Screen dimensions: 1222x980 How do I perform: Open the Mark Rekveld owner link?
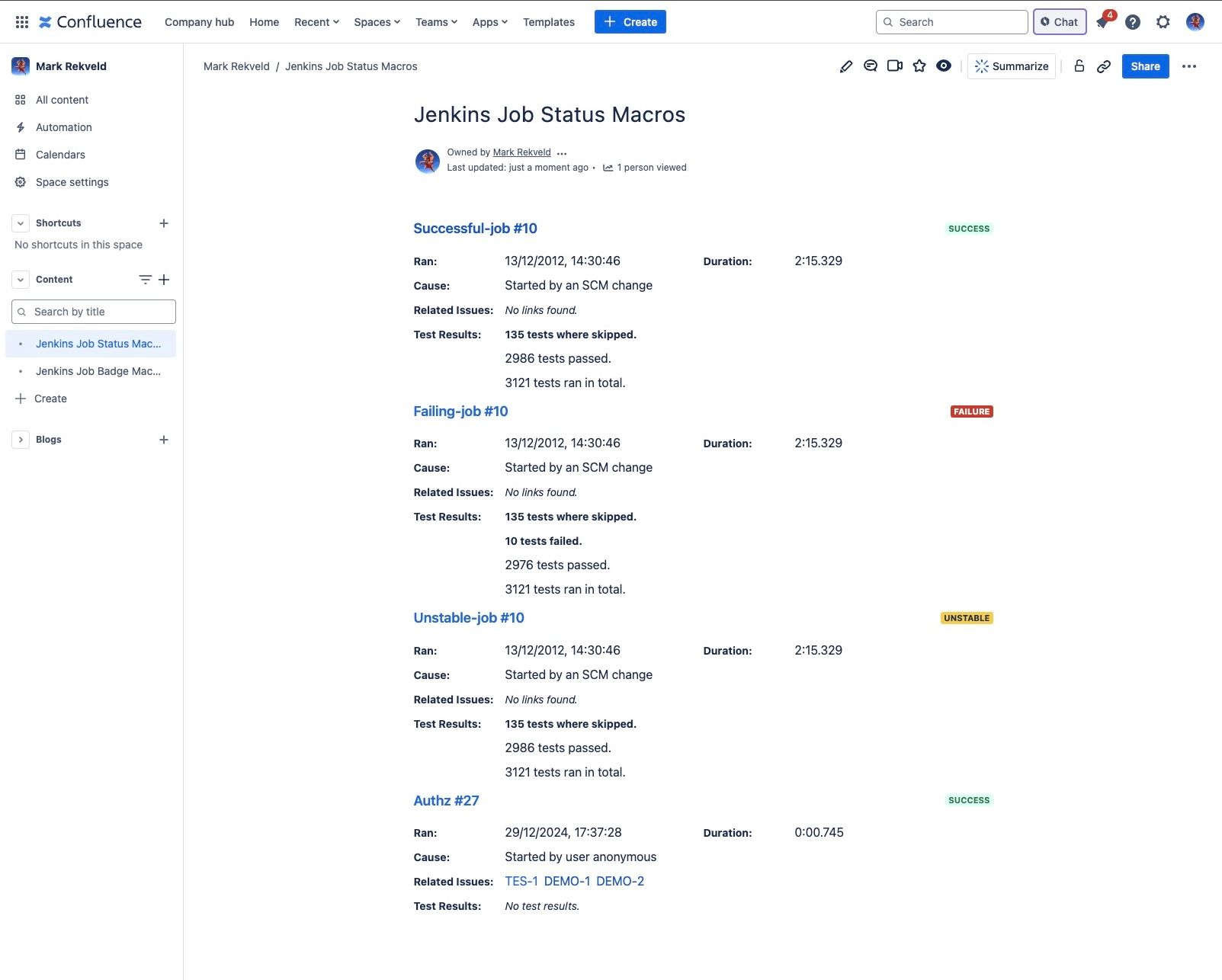coord(521,152)
